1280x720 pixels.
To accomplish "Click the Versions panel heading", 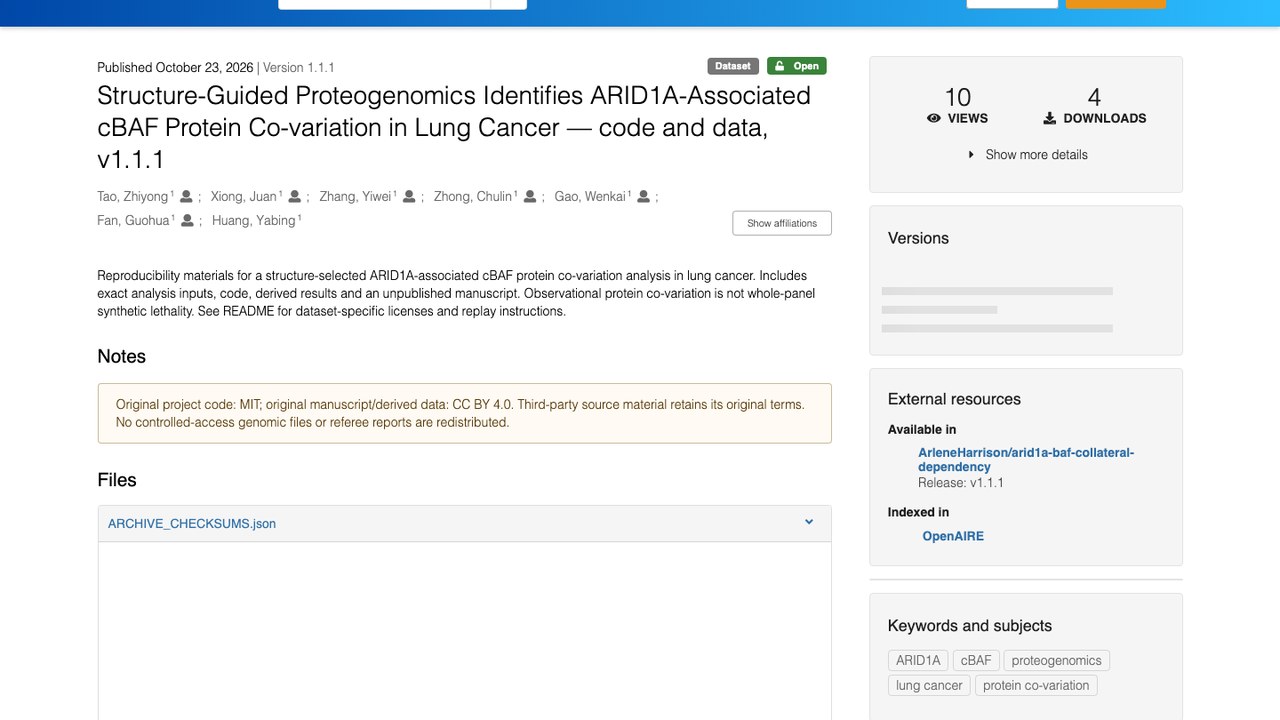I will [918, 238].
